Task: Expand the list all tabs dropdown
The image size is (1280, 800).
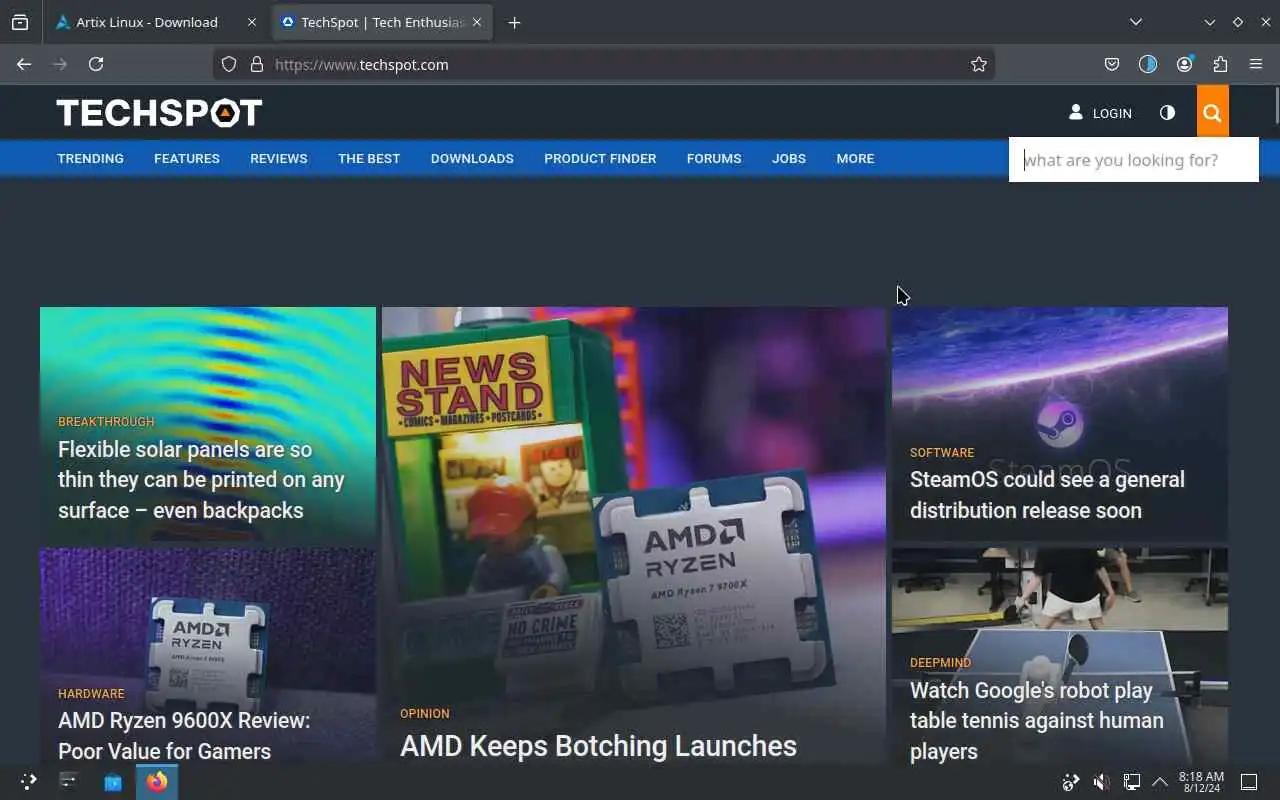Action: coord(1136,22)
